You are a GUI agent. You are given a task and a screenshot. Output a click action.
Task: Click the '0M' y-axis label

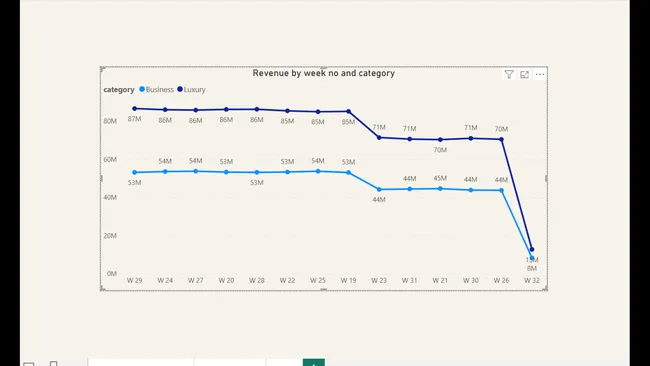(112, 274)
